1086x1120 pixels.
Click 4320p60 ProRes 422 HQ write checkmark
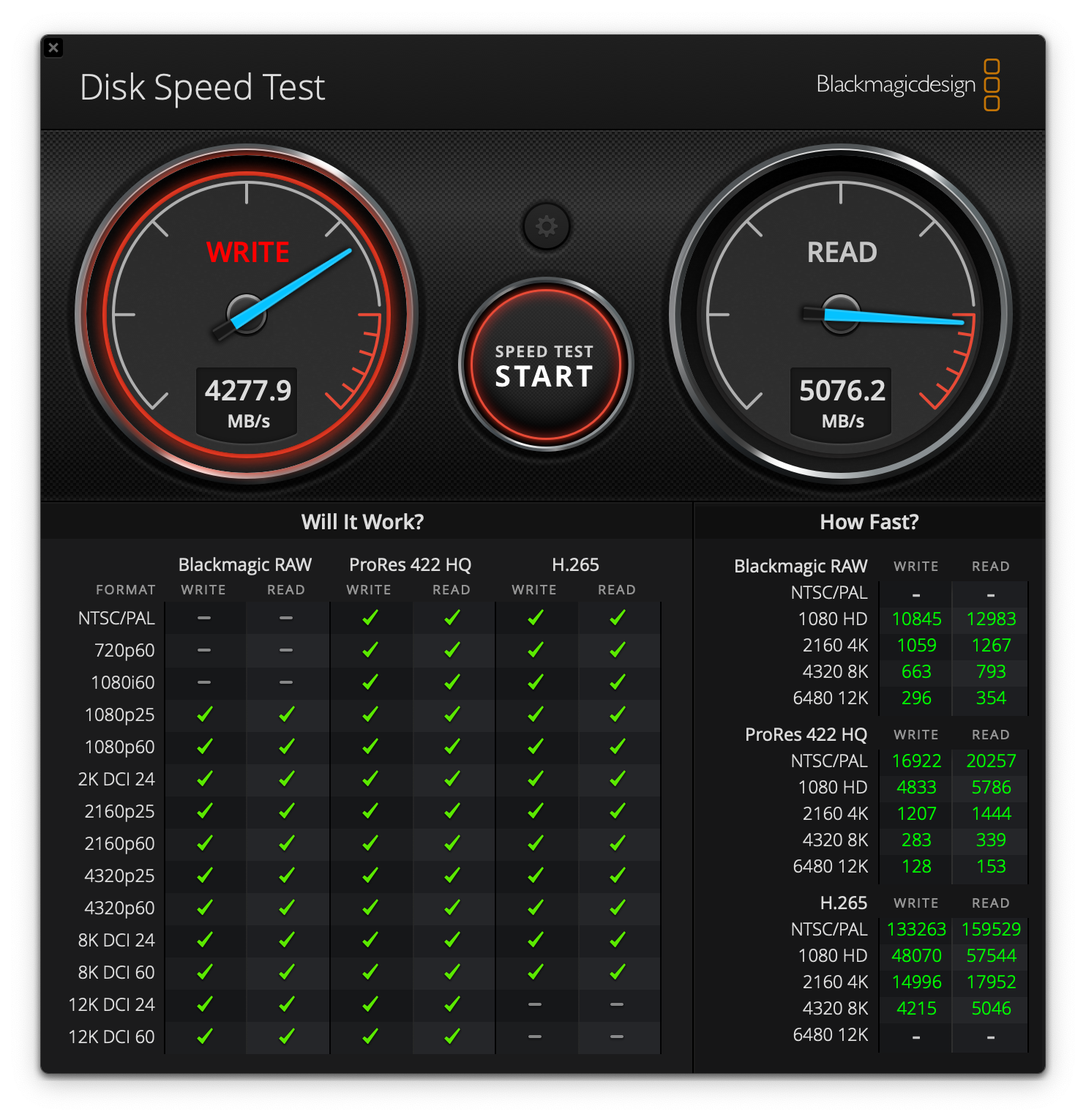click(370, 908)
